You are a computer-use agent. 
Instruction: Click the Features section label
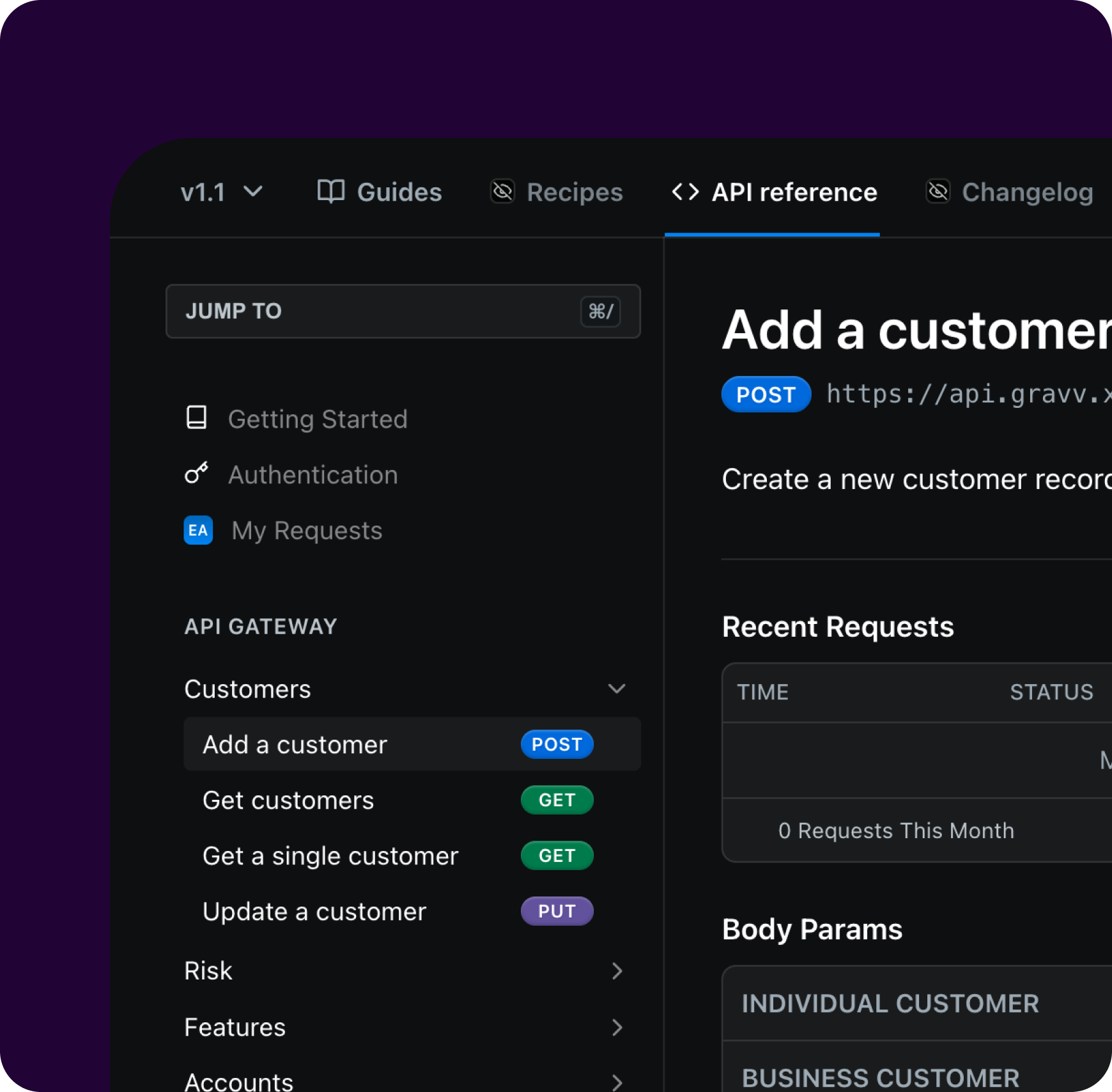click(235, 1027)
